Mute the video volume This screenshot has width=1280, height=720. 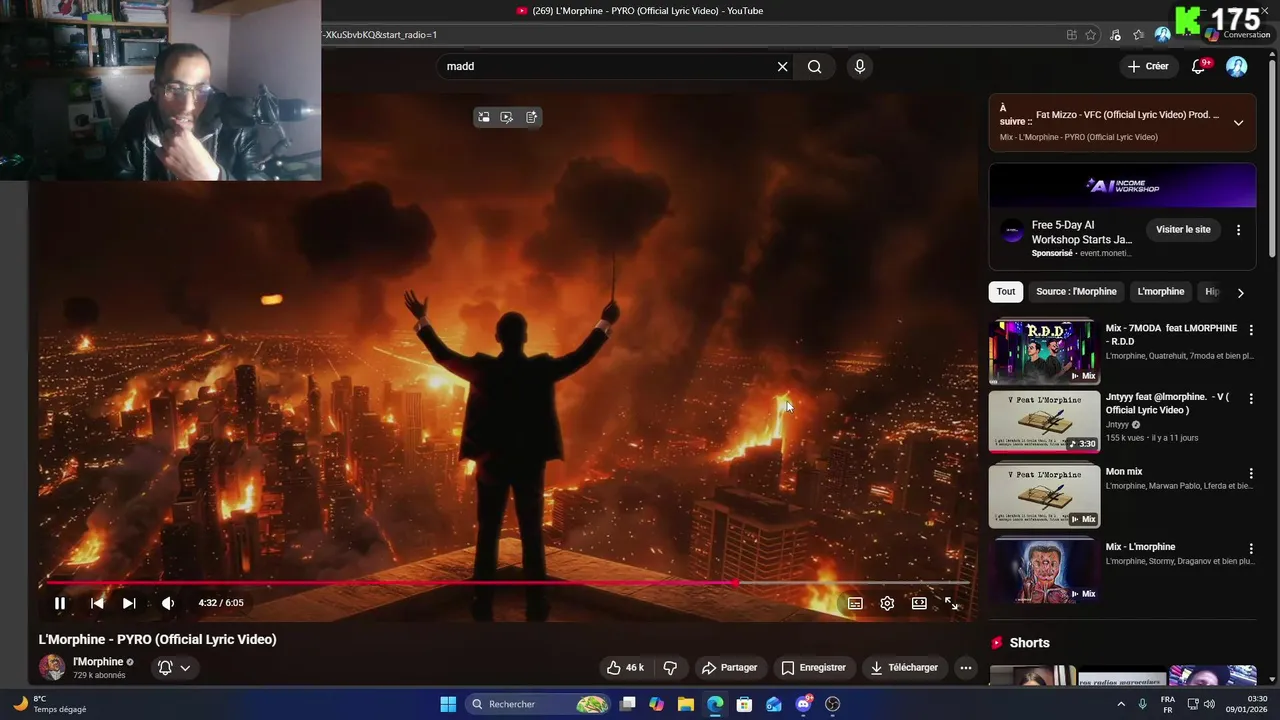168,603
